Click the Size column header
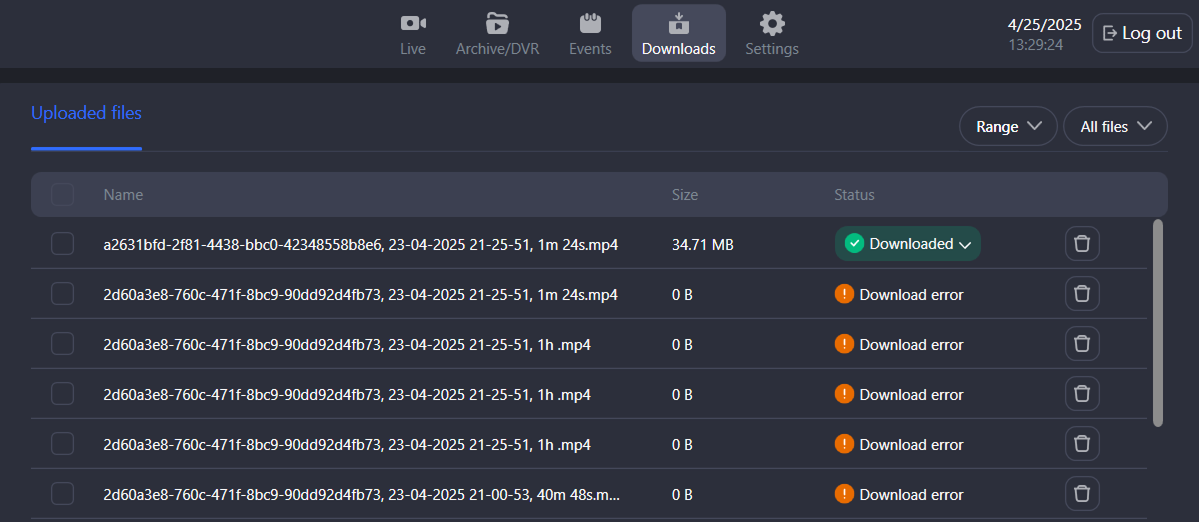The width and height of the screenshot is (1199, 522). point(684,195)
